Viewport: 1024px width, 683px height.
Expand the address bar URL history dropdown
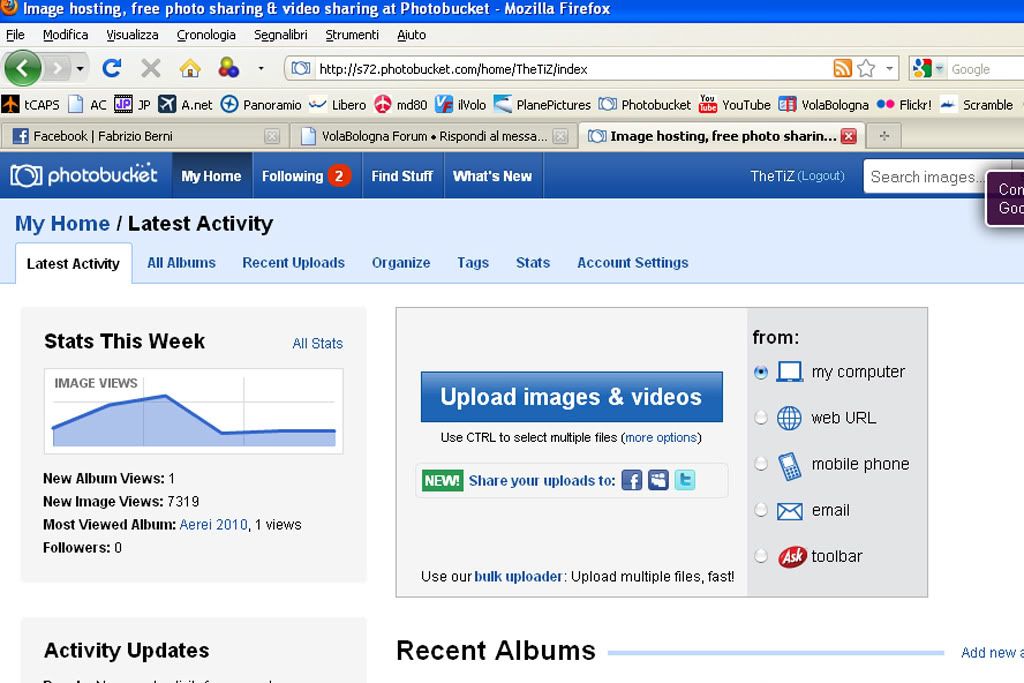(x=889, y=69)
